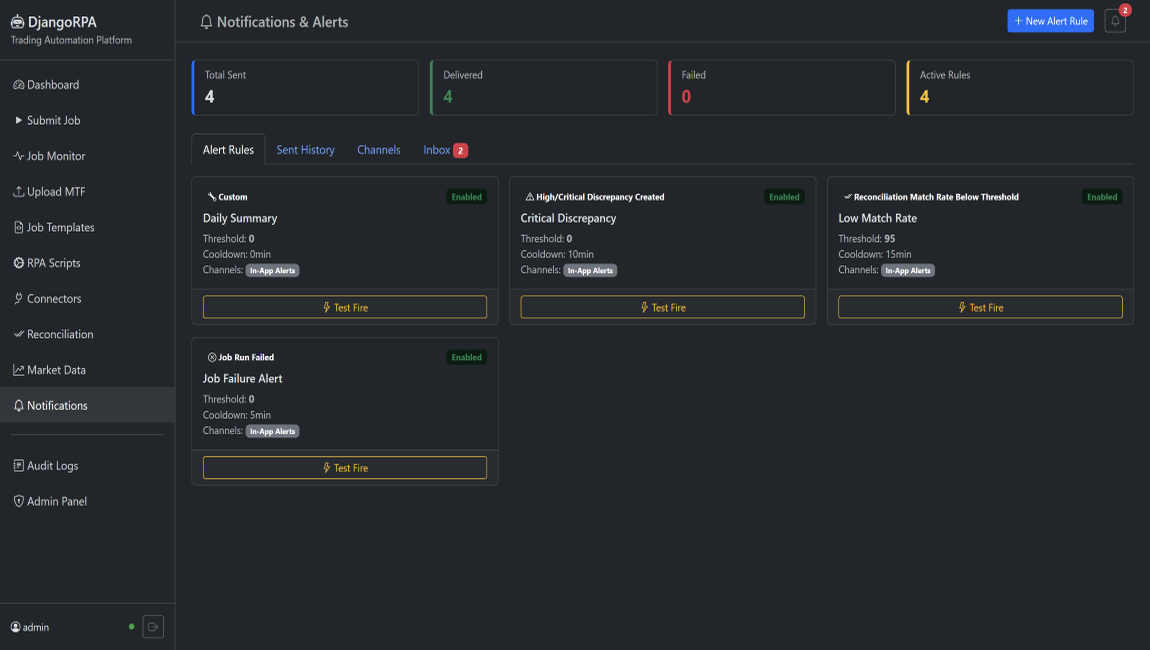The height and width of the screenshot is (650, 1150).
Task: Toggle Enabled badge on Job Failure Alert
Action: coord(466,357)
